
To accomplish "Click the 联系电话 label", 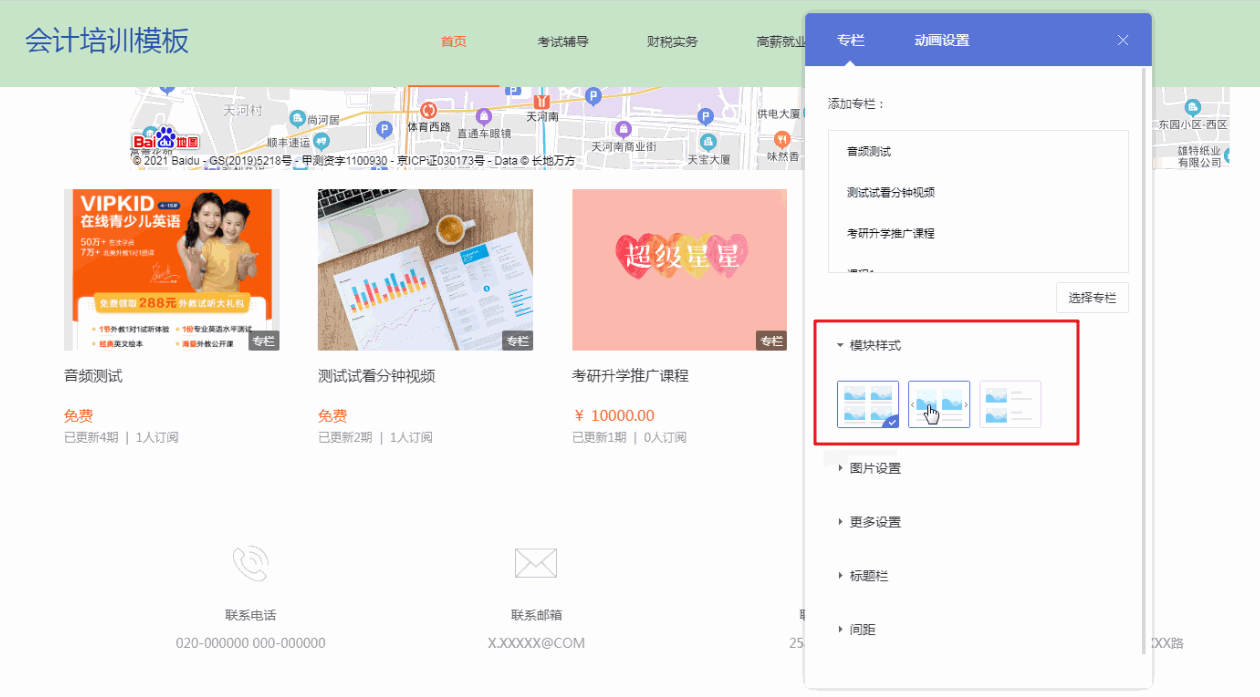I will (250, 615).
